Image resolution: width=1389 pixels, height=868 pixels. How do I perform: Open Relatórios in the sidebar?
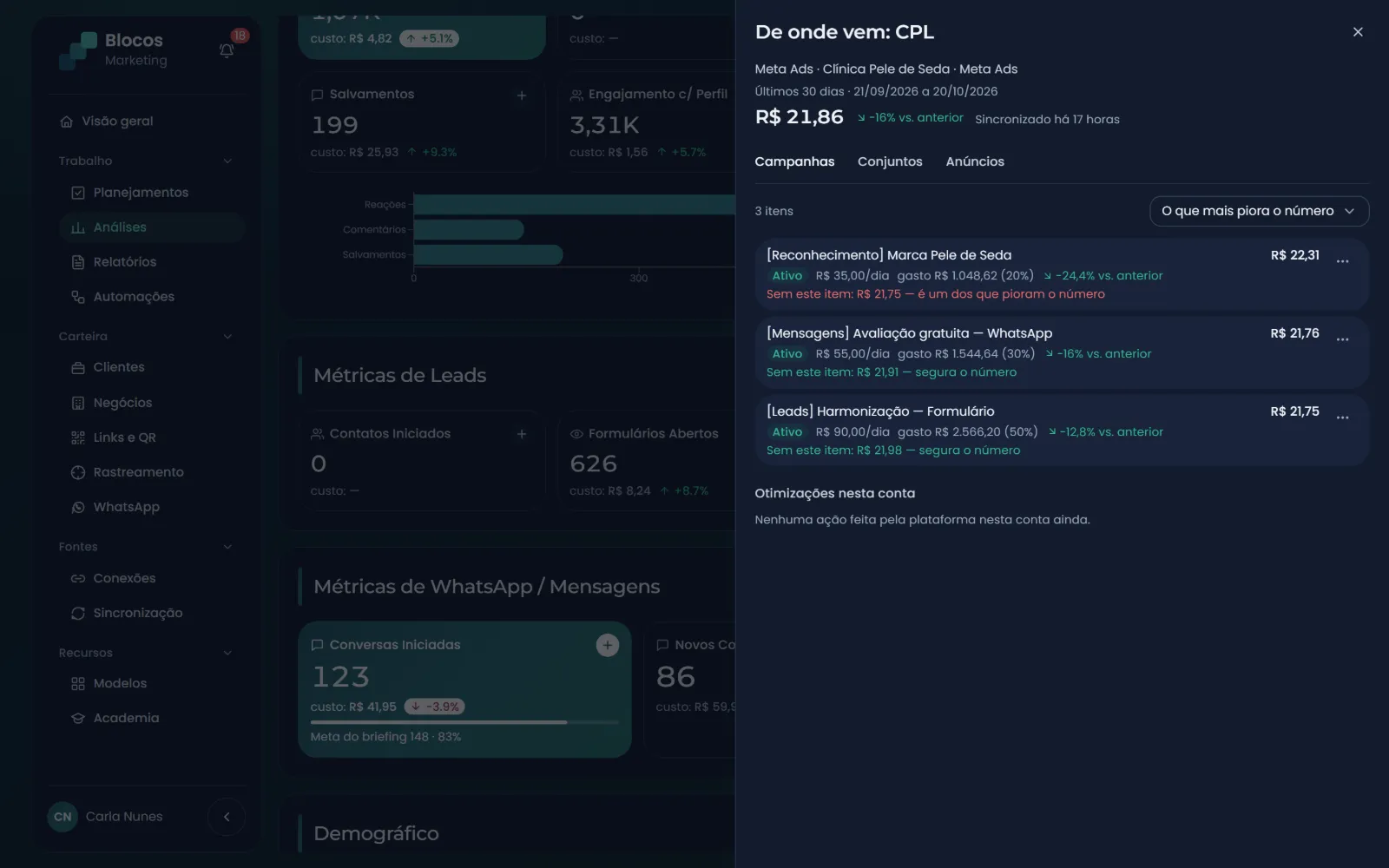point(152,262)
